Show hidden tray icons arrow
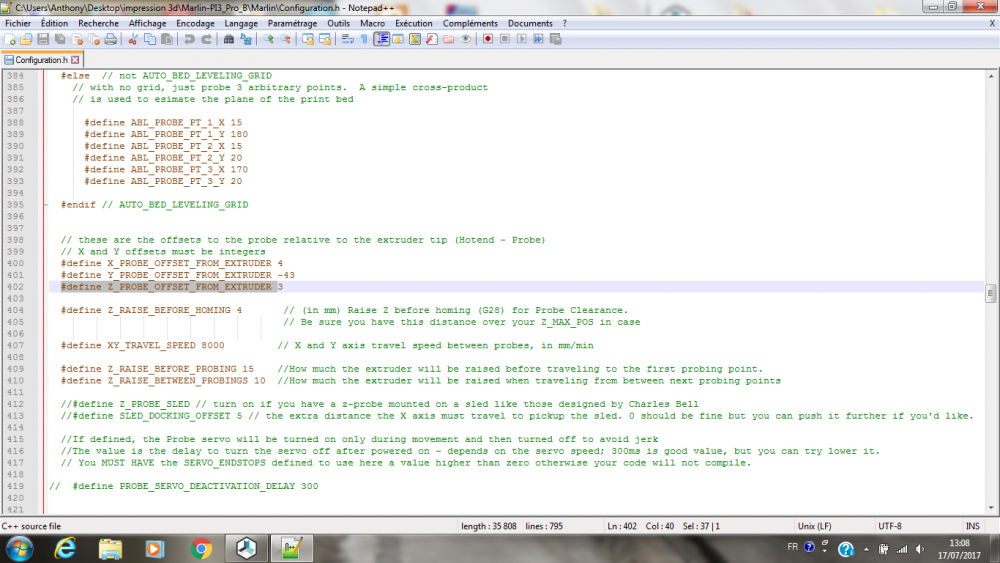 click(x=866, y=548)
